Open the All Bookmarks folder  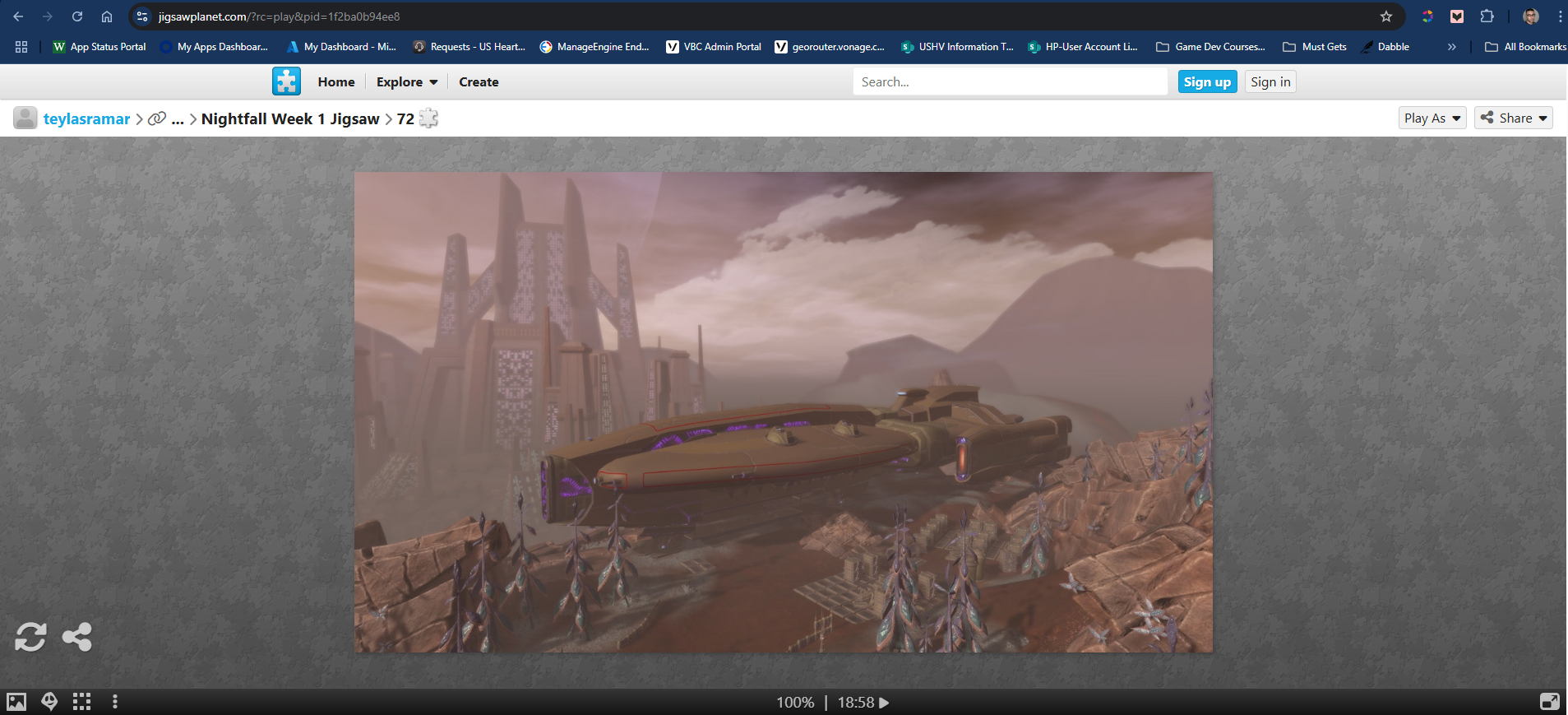[x=1525, y=47]
